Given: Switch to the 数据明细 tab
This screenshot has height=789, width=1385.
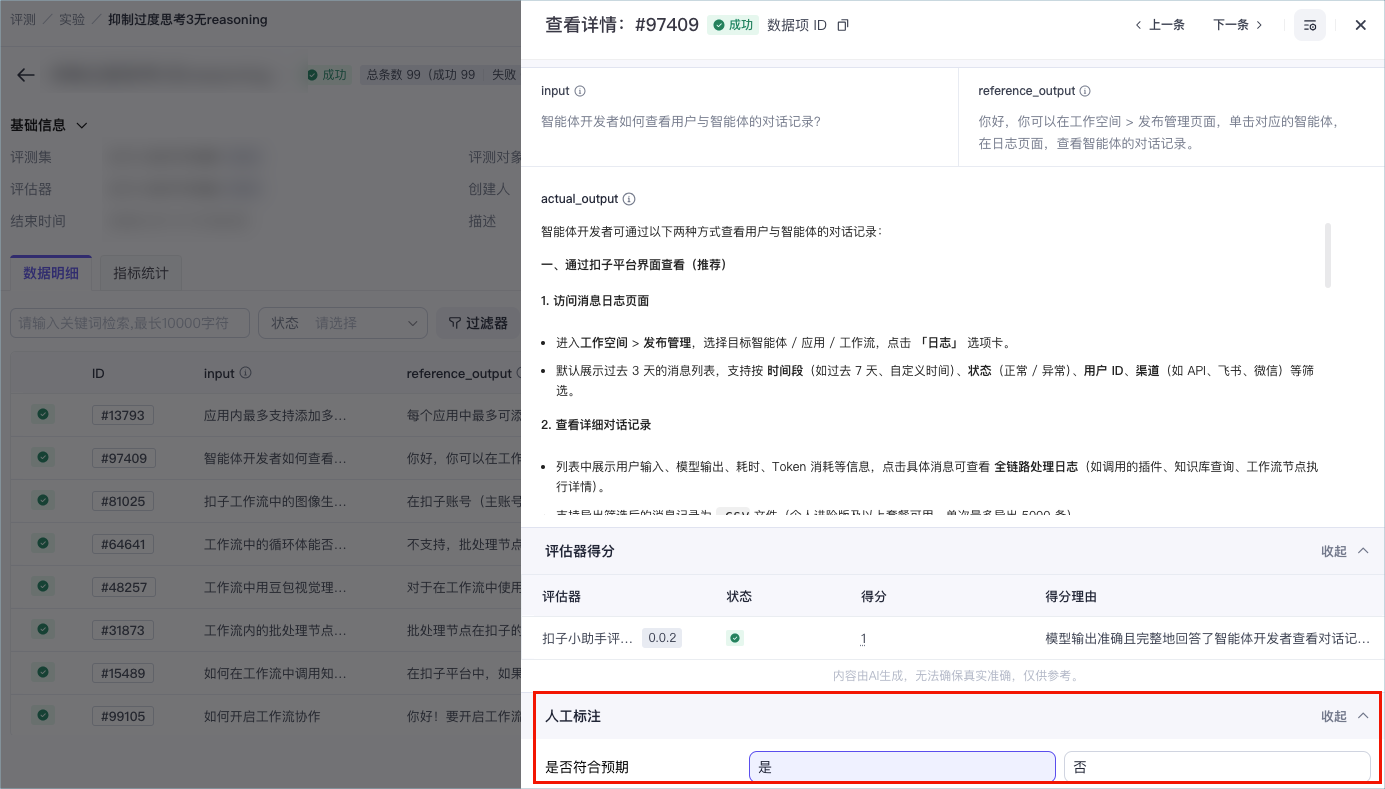Looking at the screenshot, I should 51,273.
